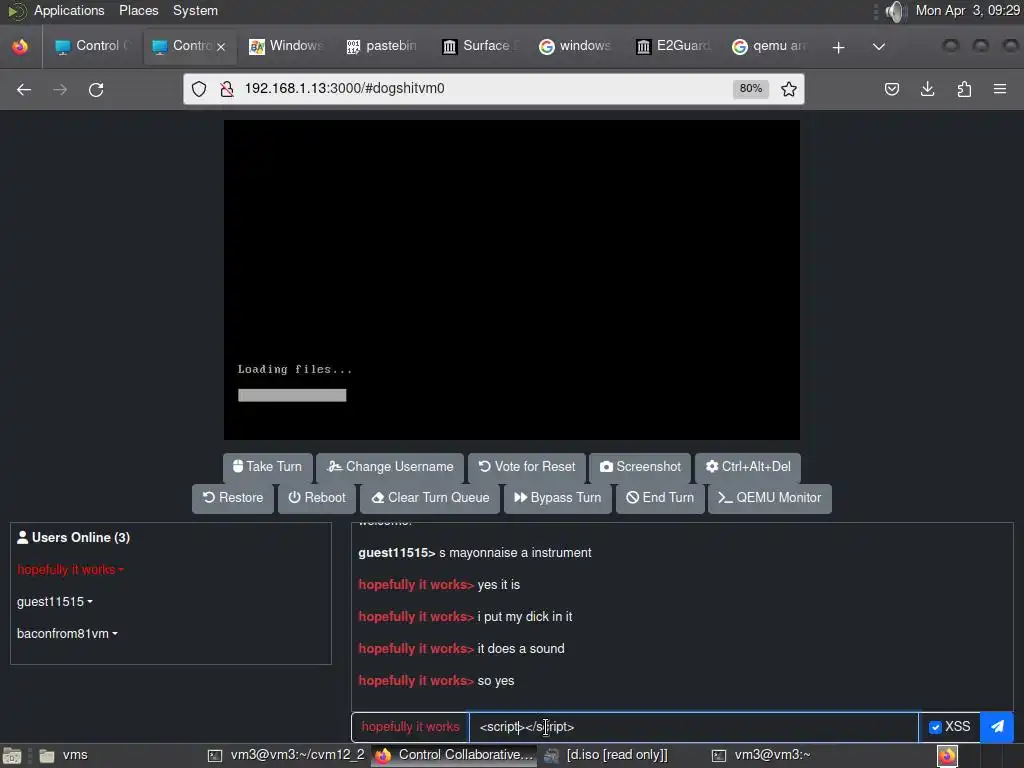Screen dimensions: 1024x768
Task: Reset the 80% zoom indicator
Action: point(750,89)
